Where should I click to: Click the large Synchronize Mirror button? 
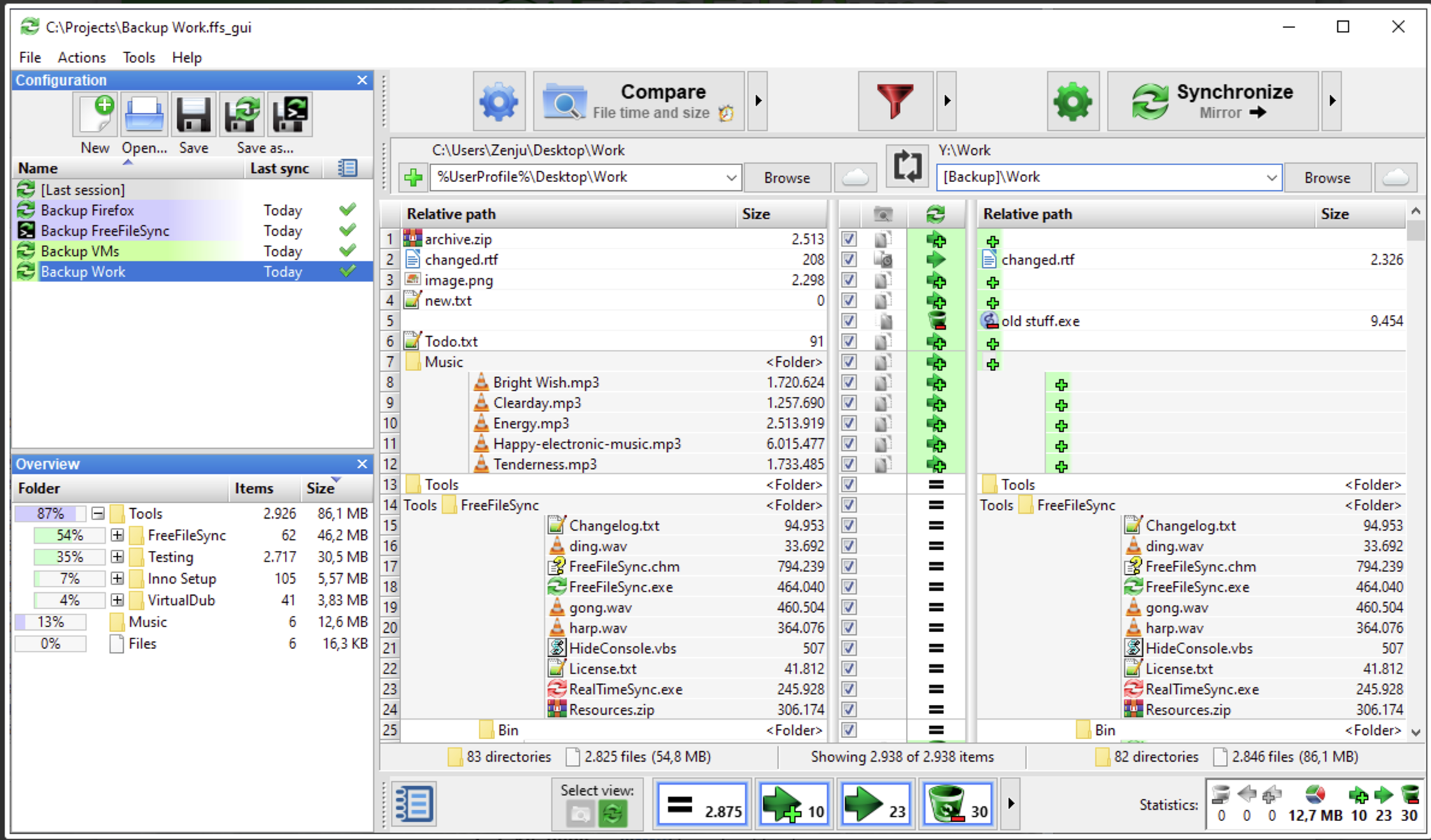(x=1213, y=101)
